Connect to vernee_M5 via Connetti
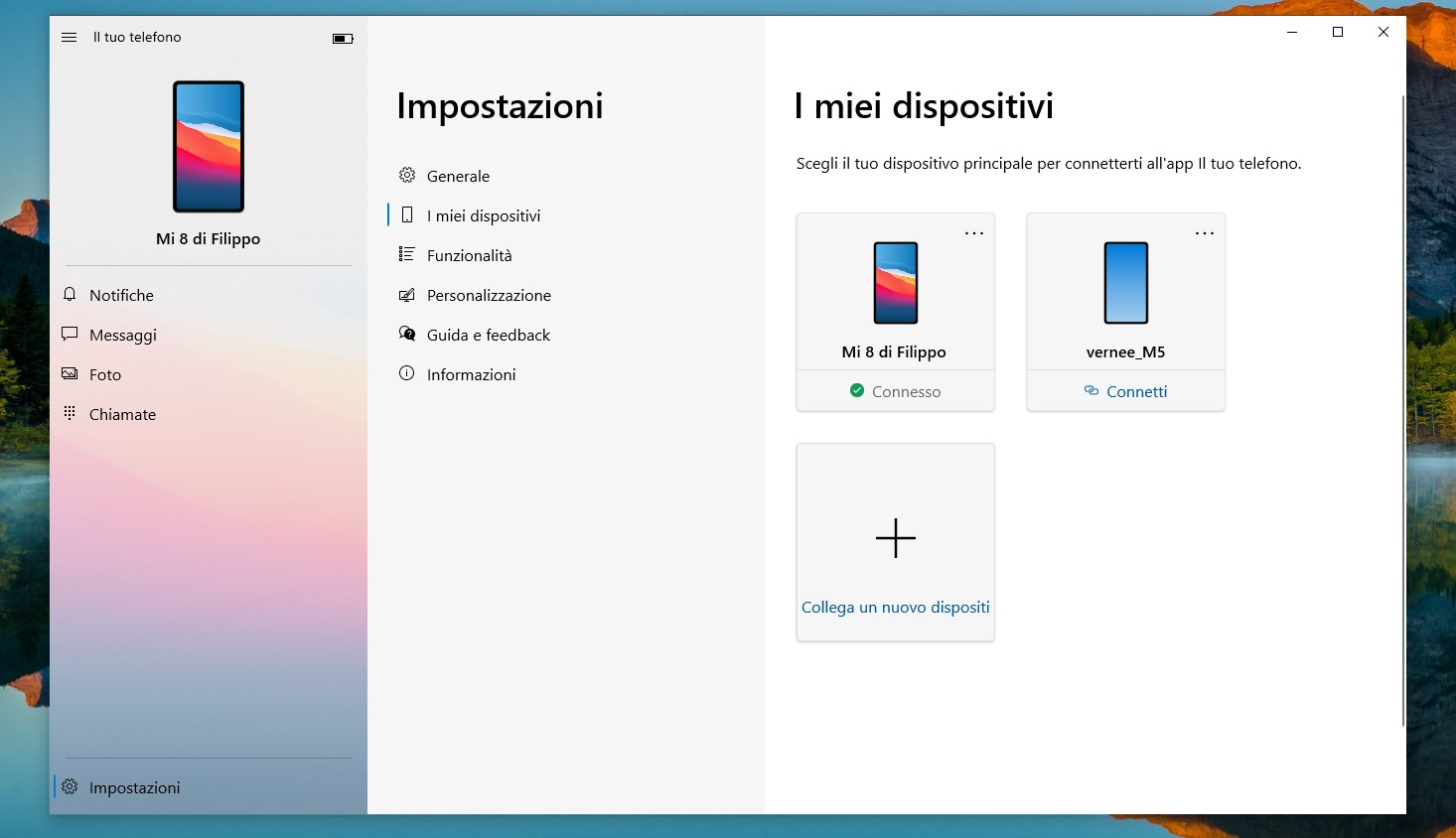 click(x=1126, y=391)
